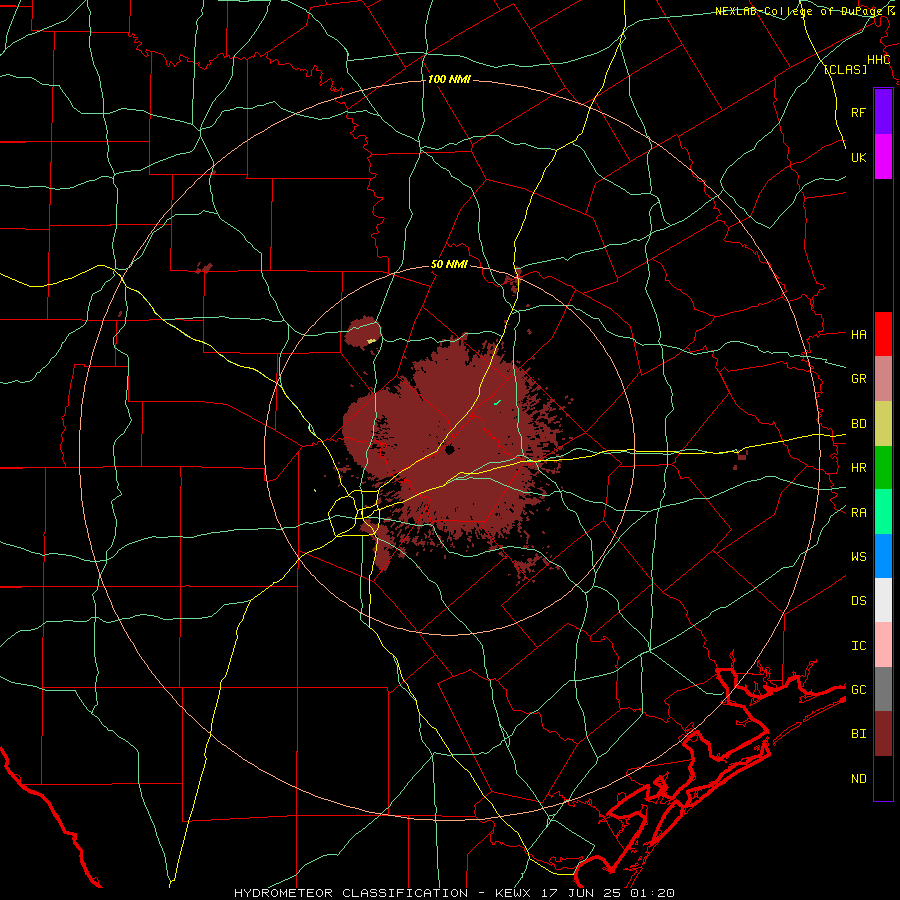
Task: Click the GR legend label
Action: point(858,378)
